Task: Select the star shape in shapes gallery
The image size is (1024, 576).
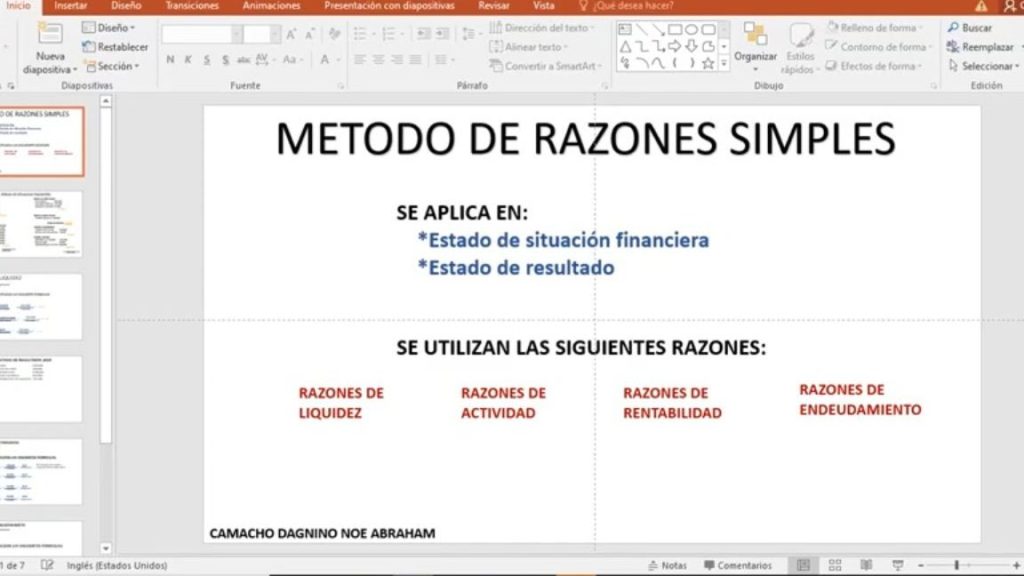Action: click(x=708, y=63)
